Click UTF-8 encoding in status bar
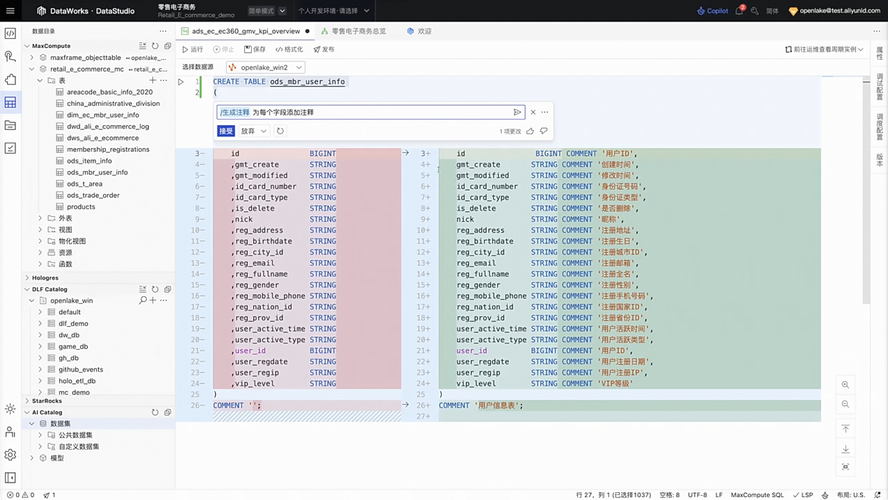The height and width of the screenshot is (500, 888). click(x=697, y=495)
